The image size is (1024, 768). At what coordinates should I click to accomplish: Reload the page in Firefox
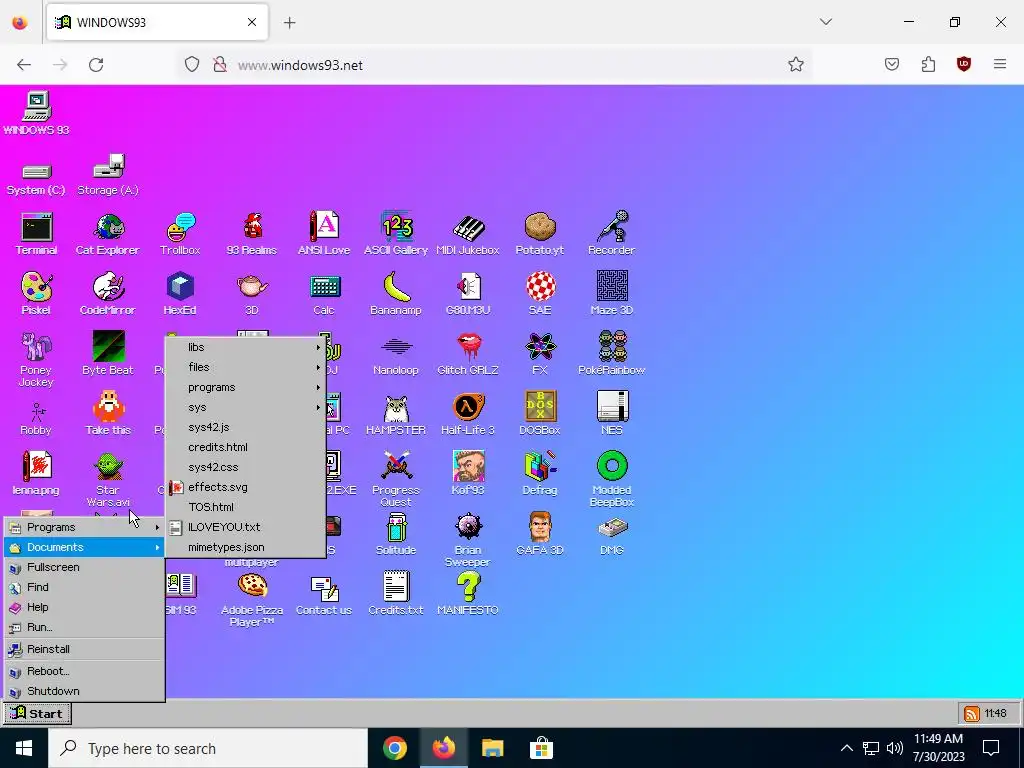96,65
